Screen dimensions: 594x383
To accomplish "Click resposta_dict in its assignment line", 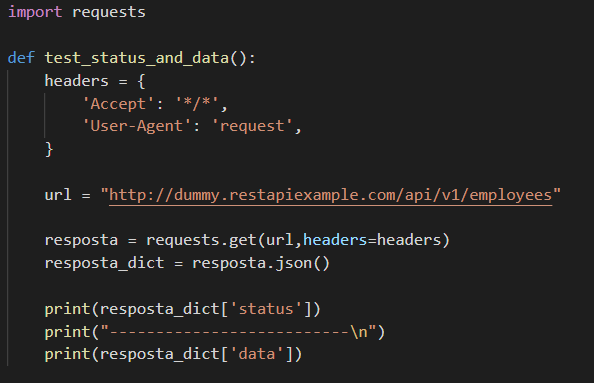I will click(x=104, y=263).
